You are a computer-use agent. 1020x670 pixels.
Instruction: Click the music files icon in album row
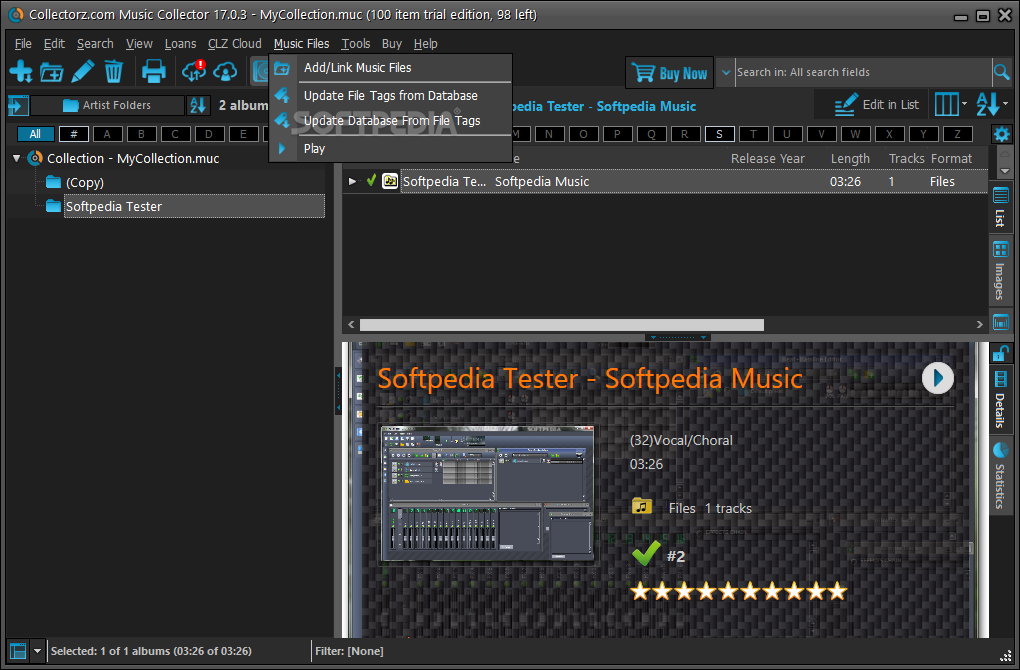click(x=390, y=181)
